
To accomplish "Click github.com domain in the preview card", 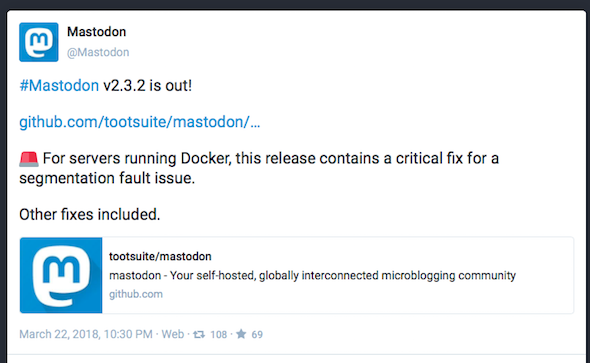I will coord(136,294).
